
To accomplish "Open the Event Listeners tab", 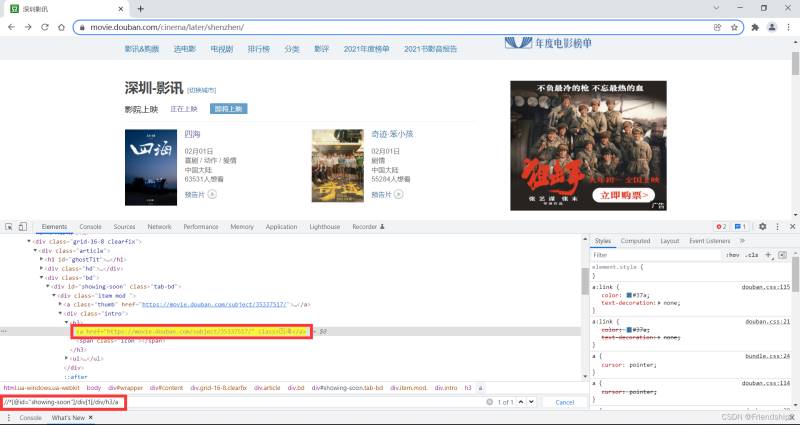I will pyautogui.click(x=710, y=241).
